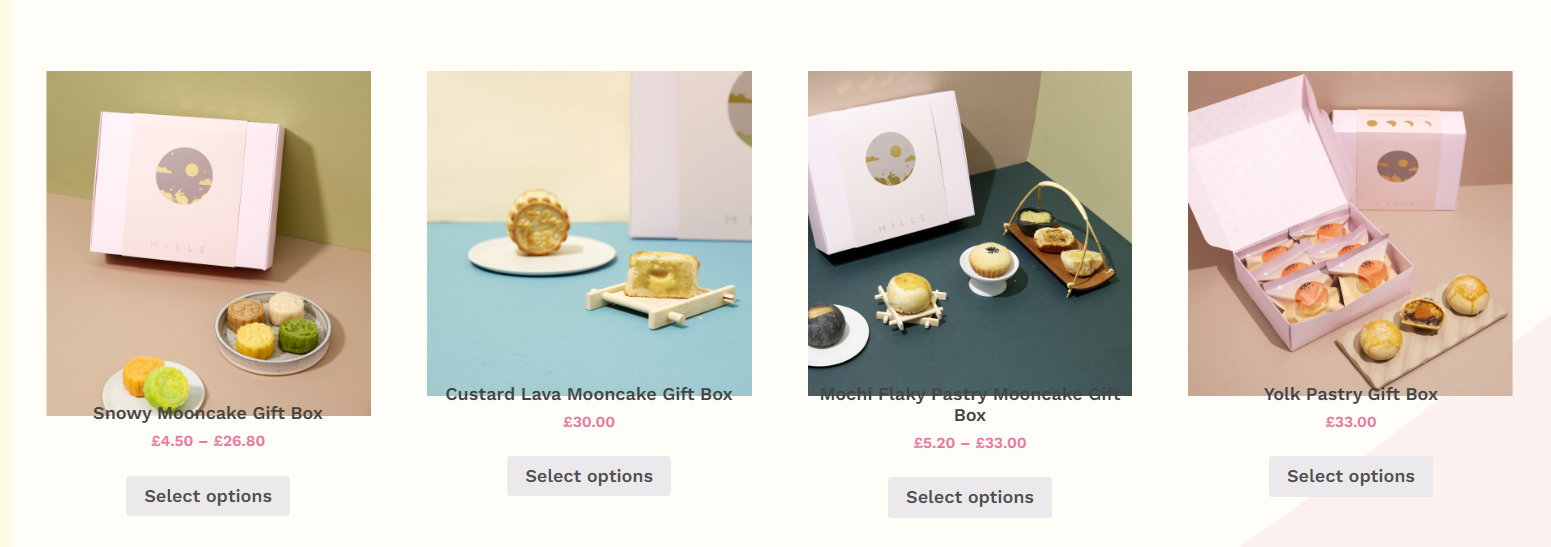Click the moon logo on Mochi Pastry box
The width and height of the screenshot is (1551, 547).
pos(890,159)
